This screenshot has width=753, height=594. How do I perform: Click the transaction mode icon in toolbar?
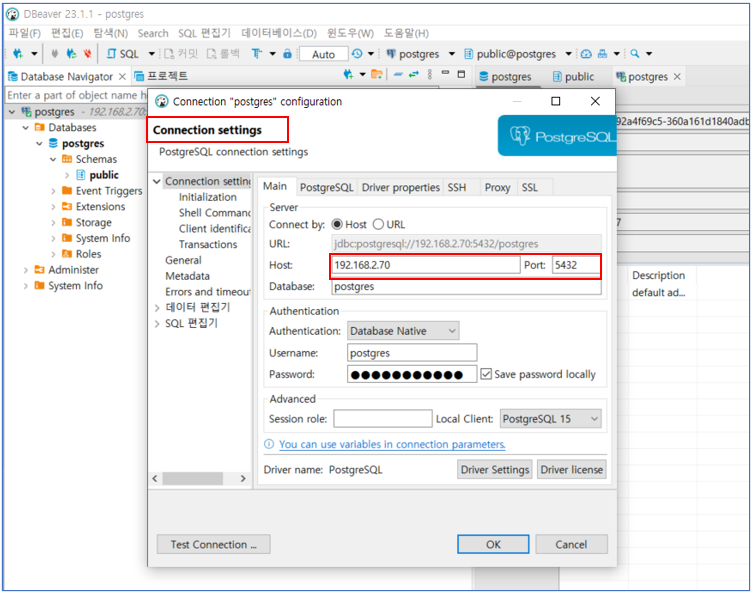[257, 53]
